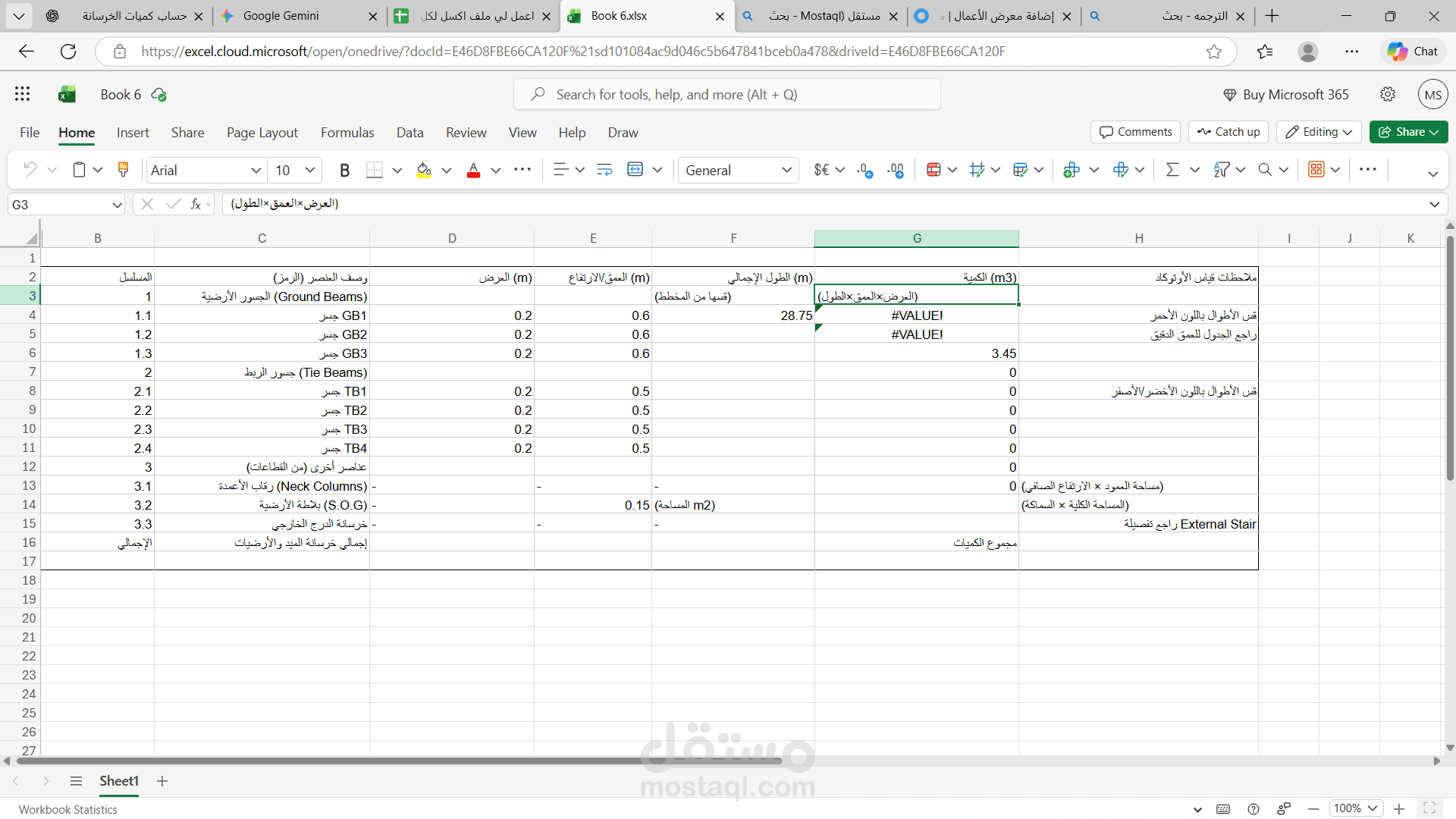This screenshot has width=1456, height=819.
Task: Open more font options ellipsis
Action: [522, 170]
